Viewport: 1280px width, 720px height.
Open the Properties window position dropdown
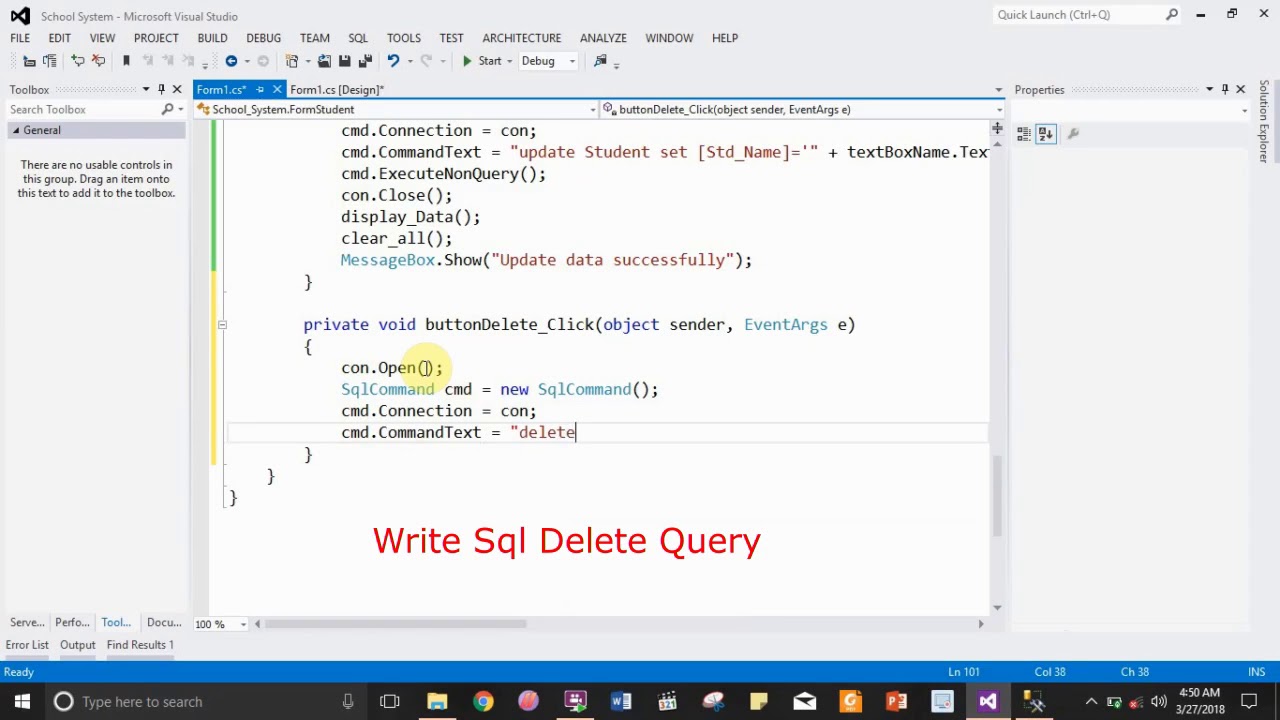tap(1209, 90)
